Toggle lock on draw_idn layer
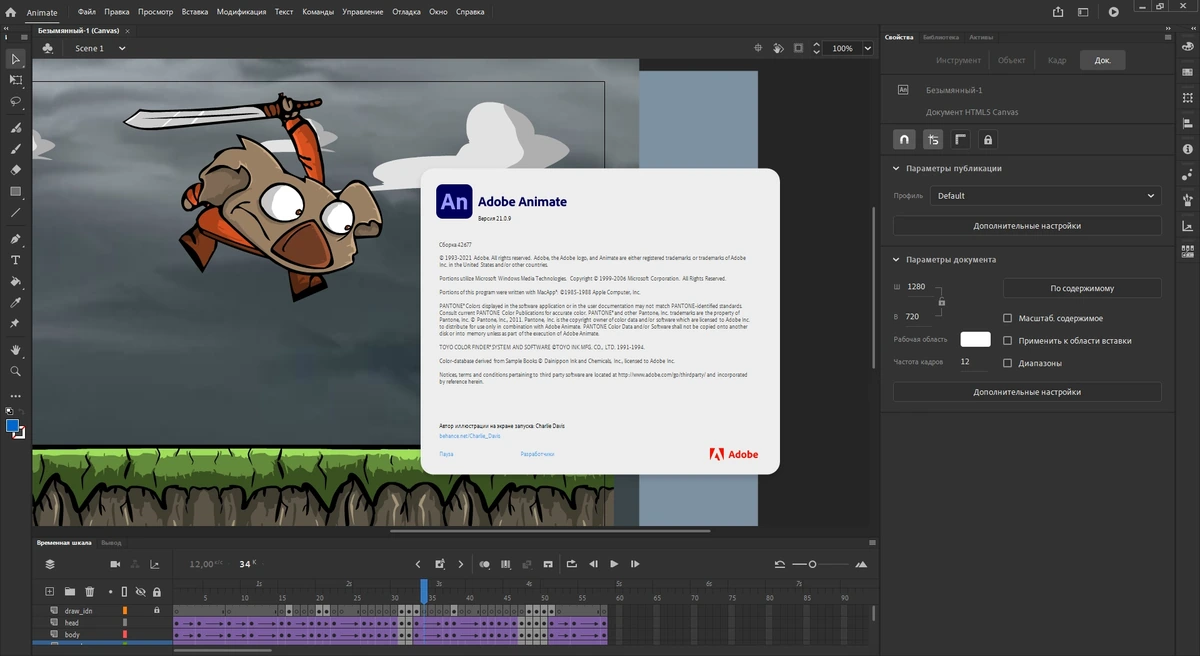 point(156,610)
